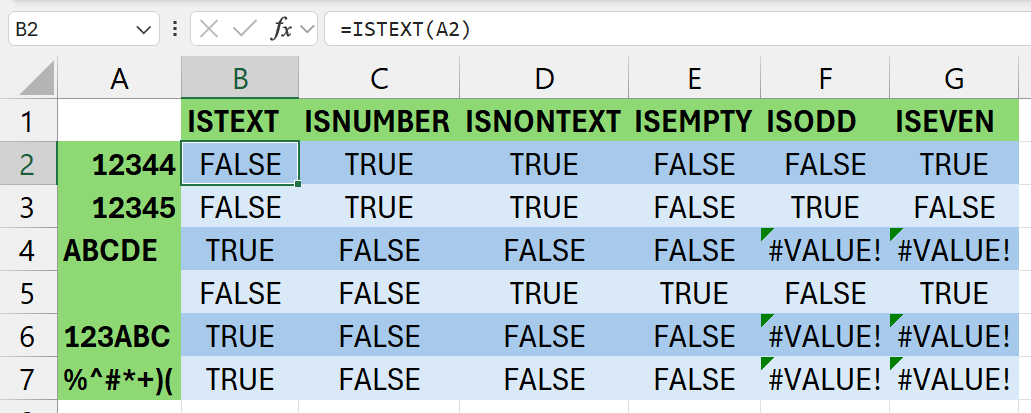Click ISNONTEXT TRUE cell in row 5
1031x413 pixels.
tap(544, 293)
